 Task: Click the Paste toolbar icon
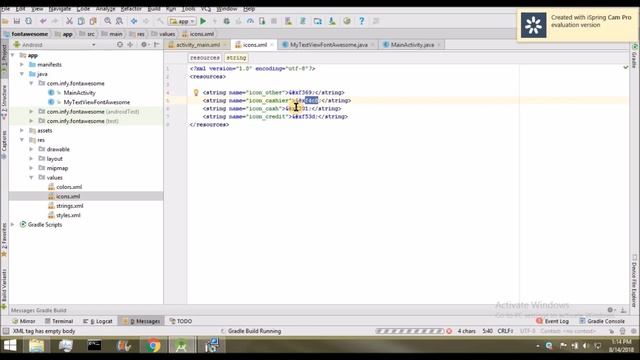tap(93, 21)
